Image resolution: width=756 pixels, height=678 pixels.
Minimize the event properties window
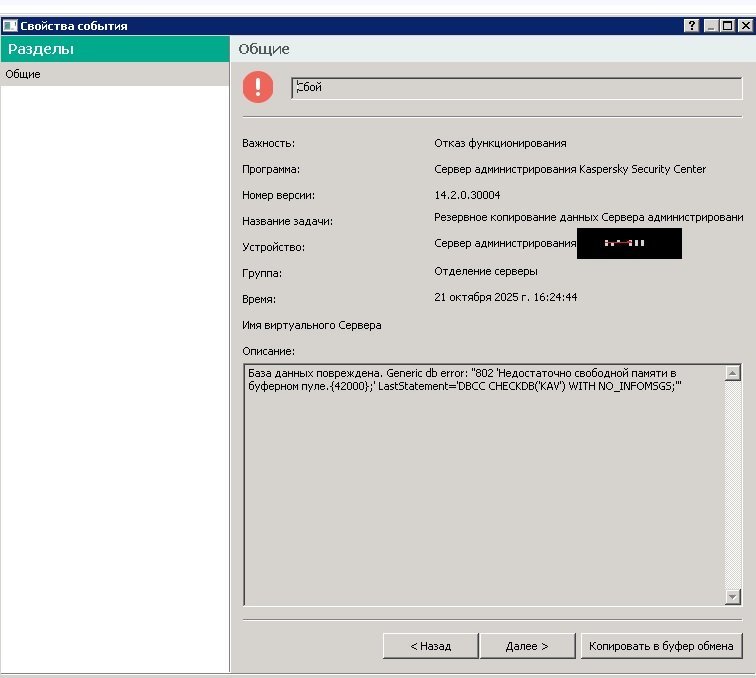tap(711, 26)
